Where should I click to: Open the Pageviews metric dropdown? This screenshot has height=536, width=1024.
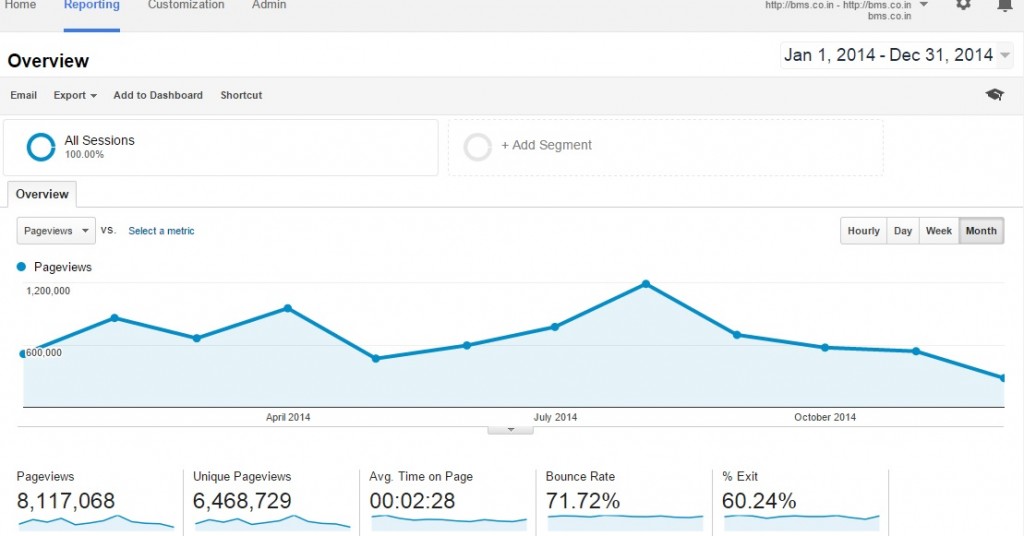click(x=57, y=231)
